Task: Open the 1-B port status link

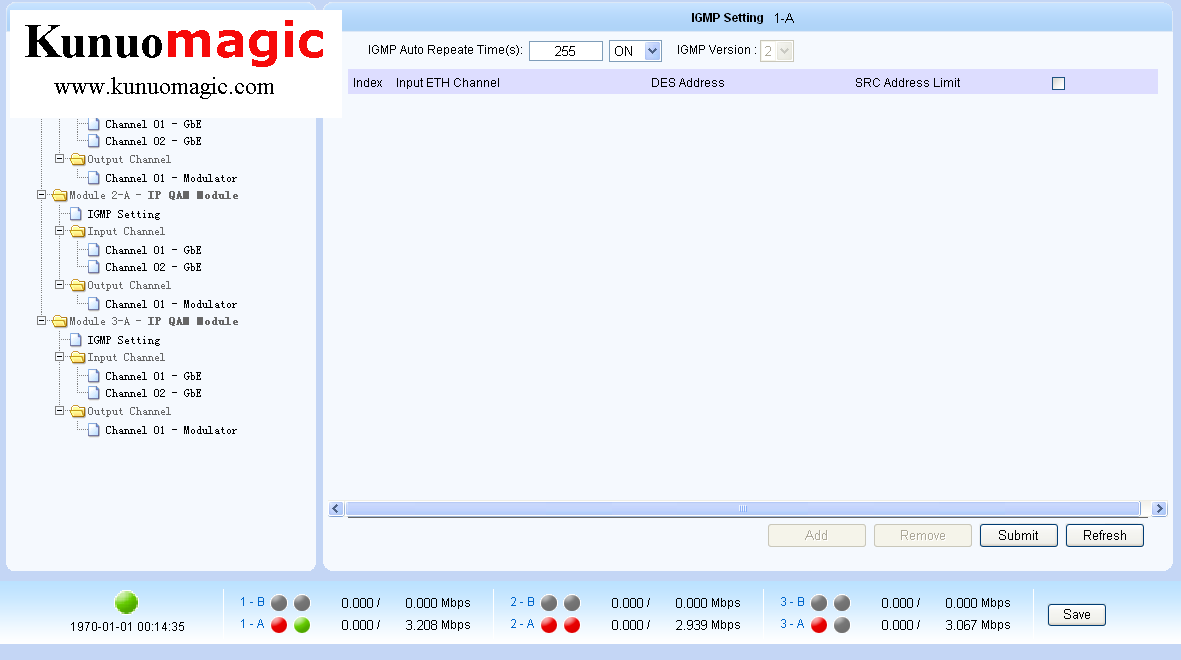Action: [x=252, y=602]
